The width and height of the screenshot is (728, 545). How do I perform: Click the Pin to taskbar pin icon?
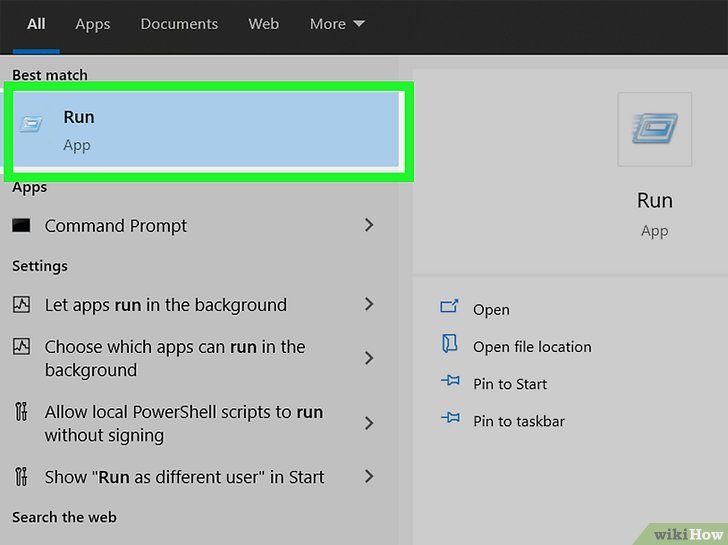tap(449, 420)
